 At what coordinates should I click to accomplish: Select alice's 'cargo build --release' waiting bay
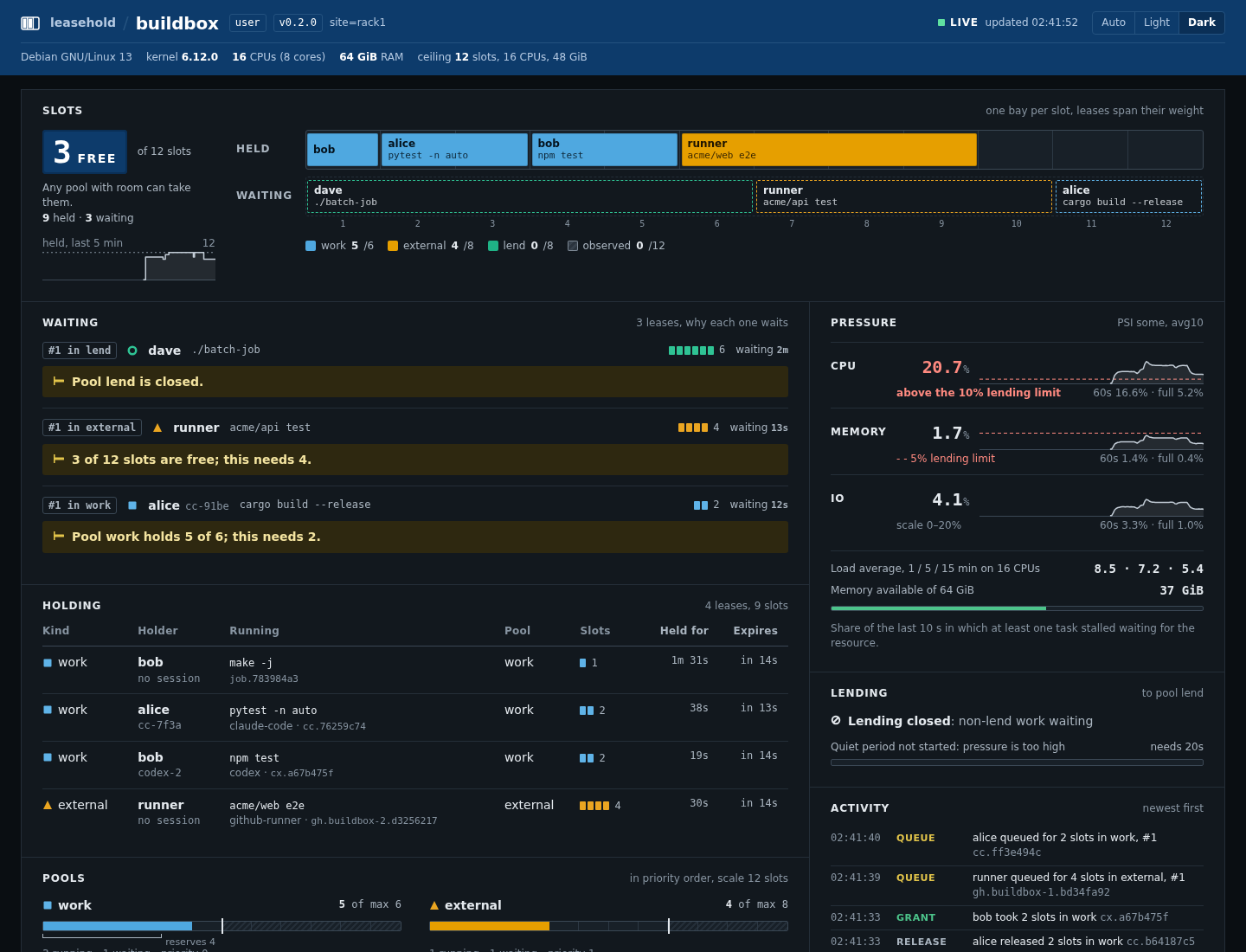pyautogui.click(x=1128, y=196)
